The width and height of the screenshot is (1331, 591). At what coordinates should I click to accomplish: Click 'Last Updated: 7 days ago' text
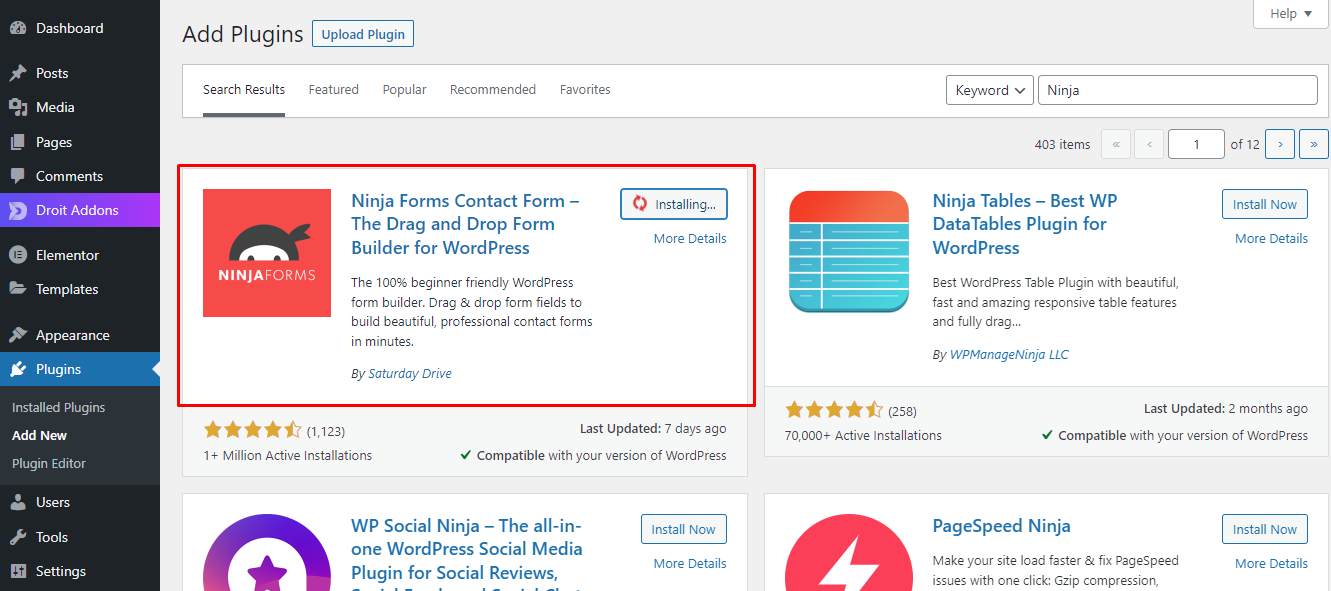(x=653, y=429)
